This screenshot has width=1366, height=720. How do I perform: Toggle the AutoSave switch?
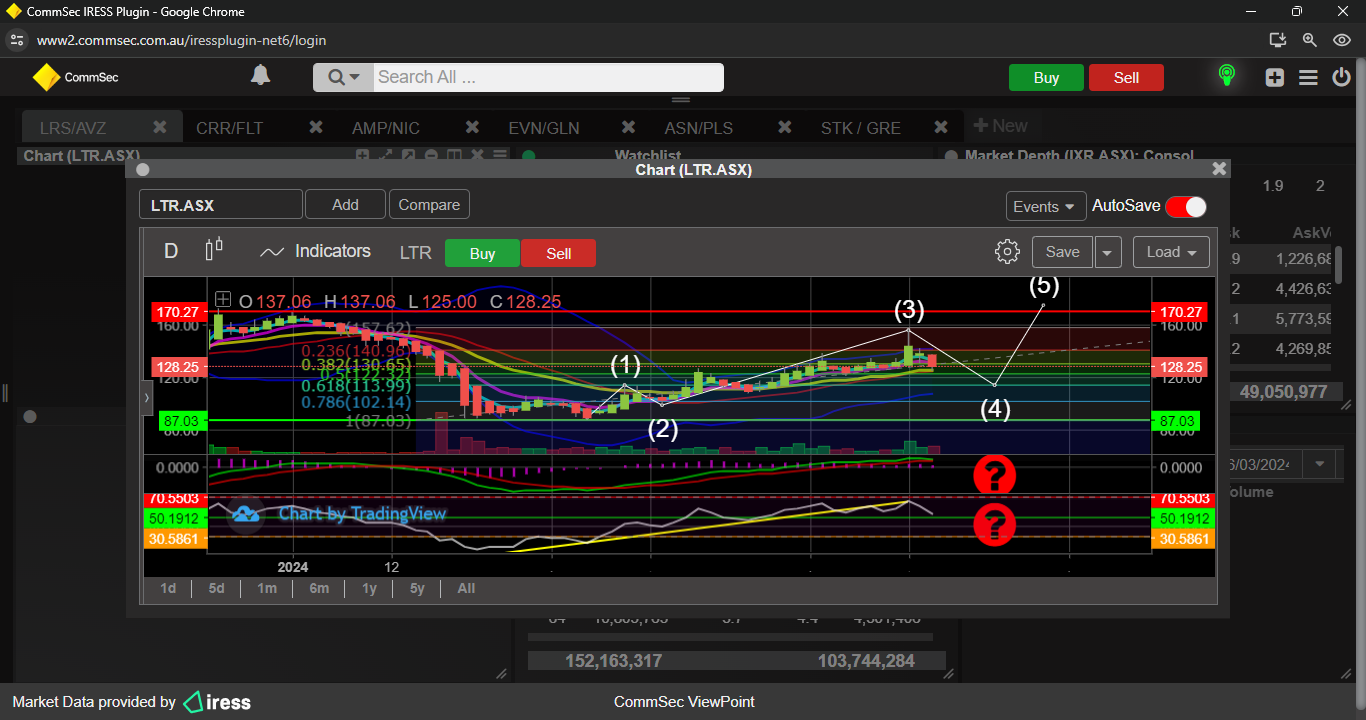pos(1186,206)
